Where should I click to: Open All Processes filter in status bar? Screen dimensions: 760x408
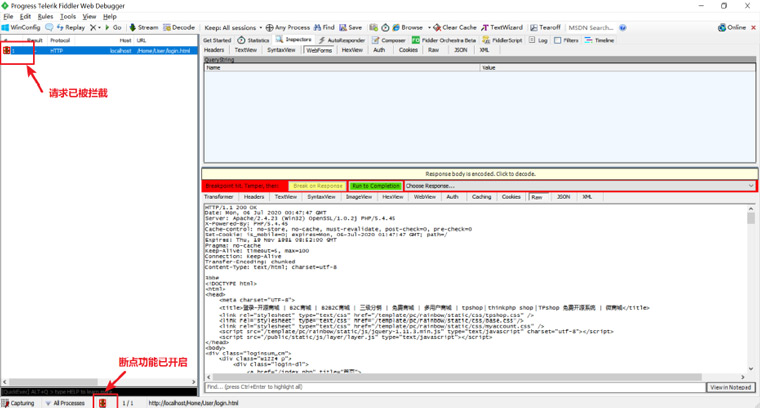pos(65,403)
